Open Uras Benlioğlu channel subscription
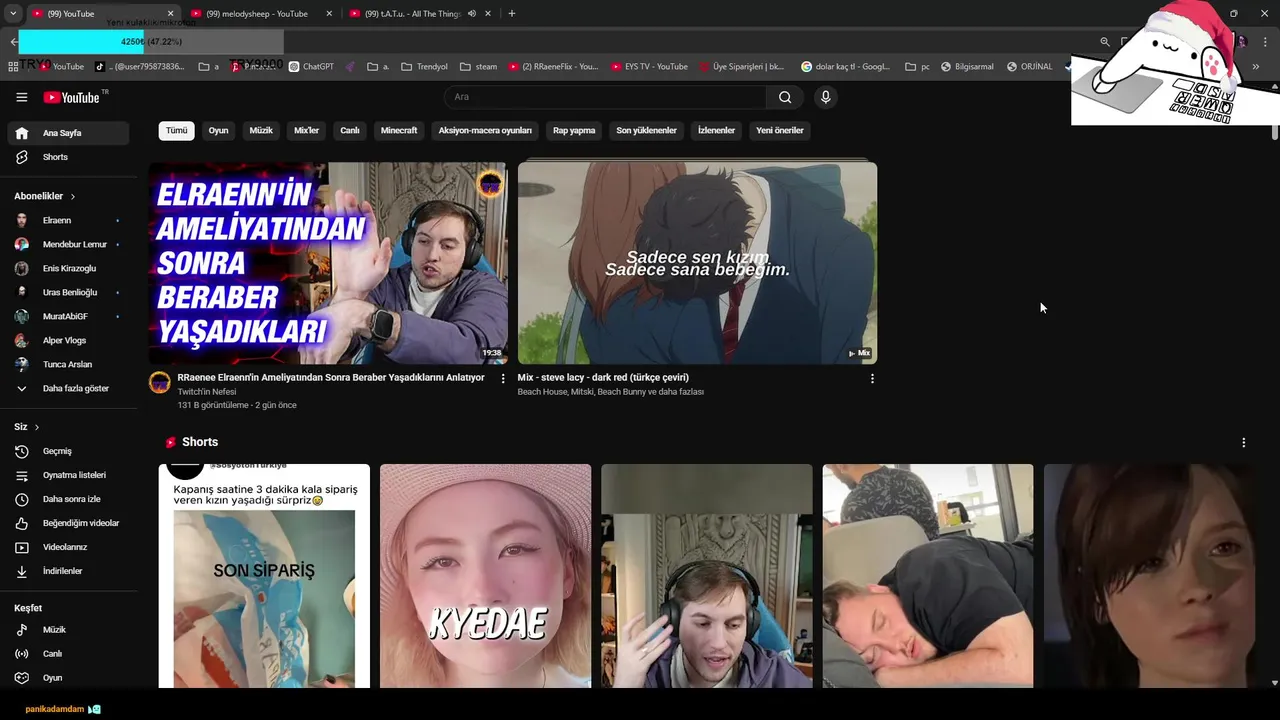1280x720 pixels. click(68, 292)
